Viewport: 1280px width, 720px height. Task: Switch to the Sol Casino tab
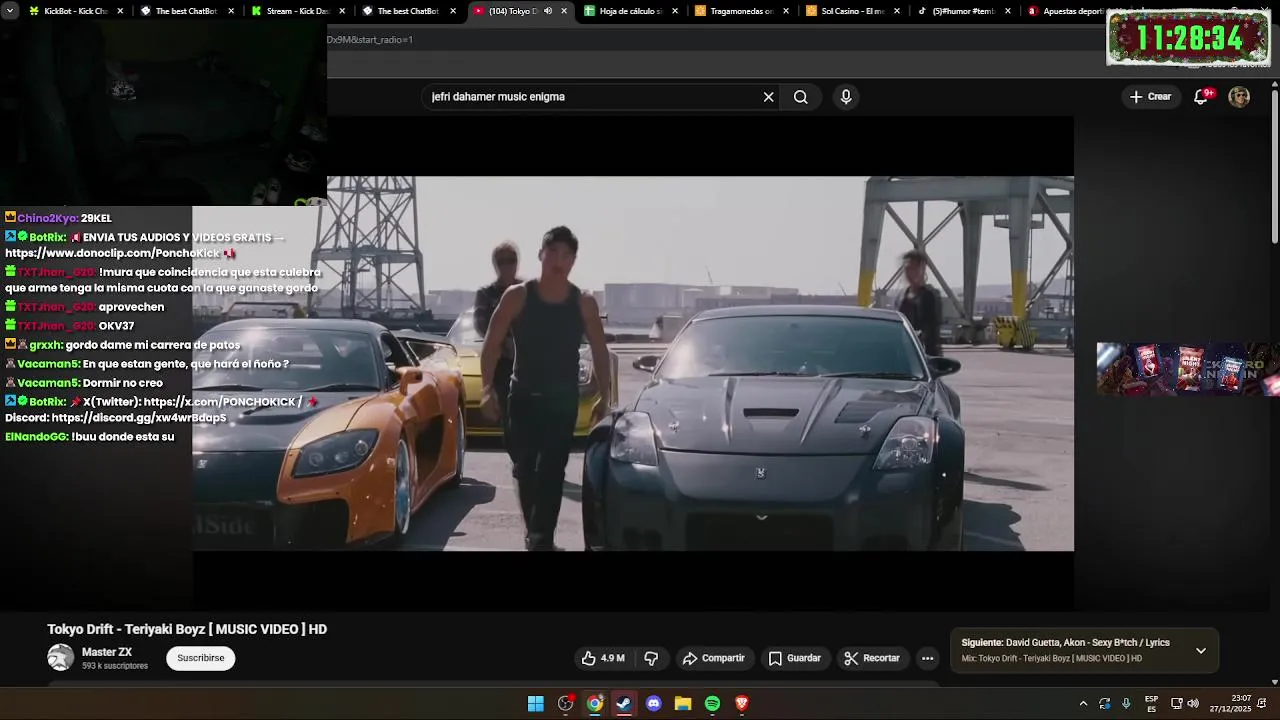pyautogui.click(x=853, y=11)
